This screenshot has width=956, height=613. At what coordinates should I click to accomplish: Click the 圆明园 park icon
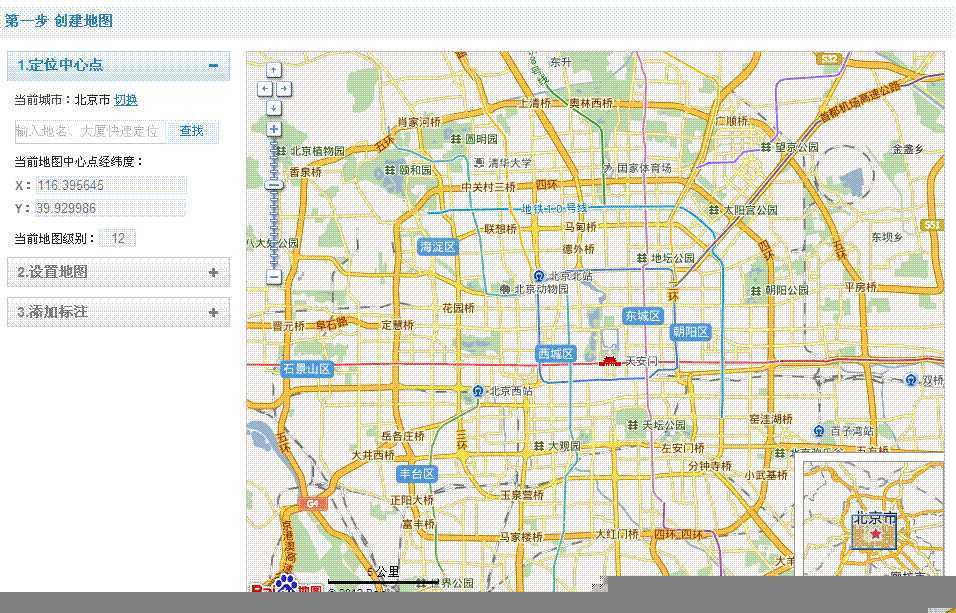tap(456, 139)
